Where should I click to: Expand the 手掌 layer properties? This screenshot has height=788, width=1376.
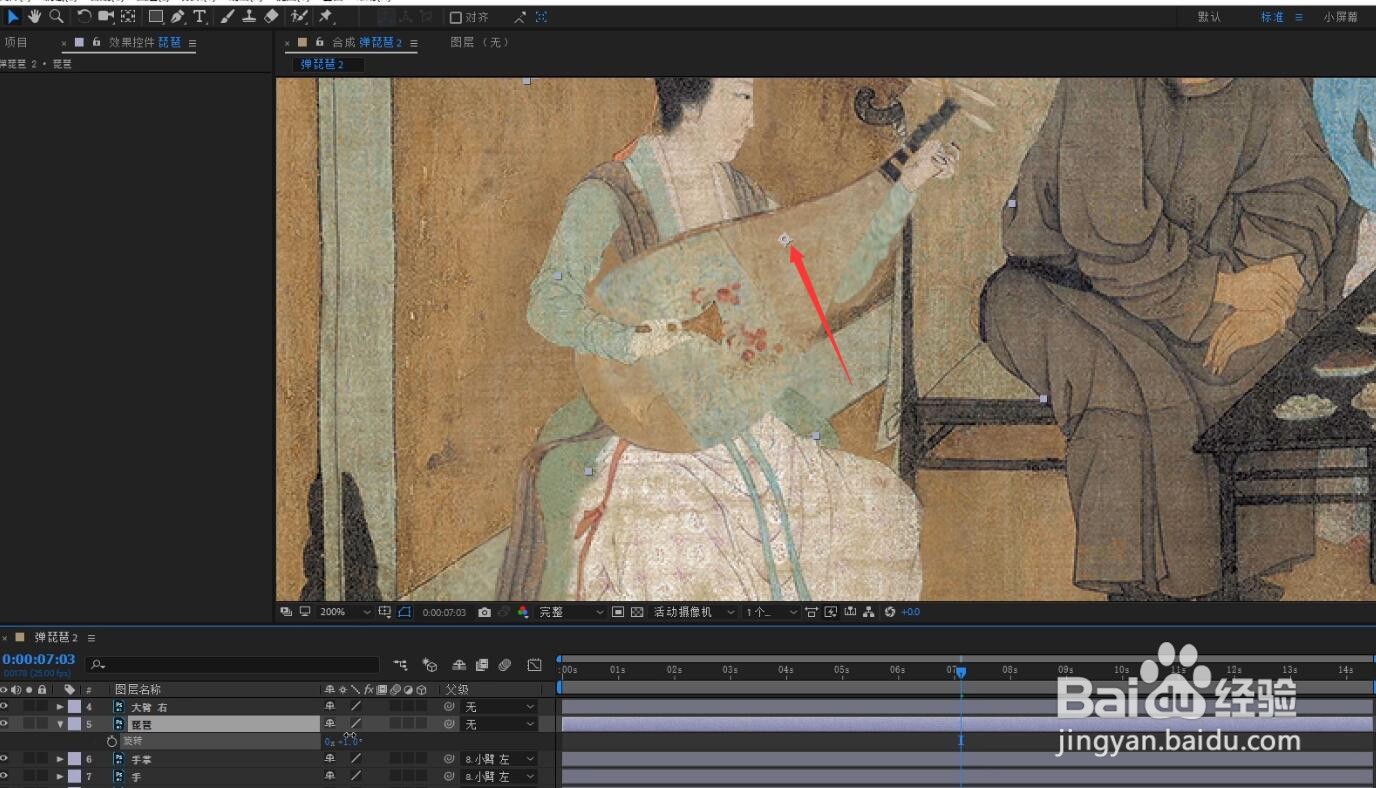60,759
